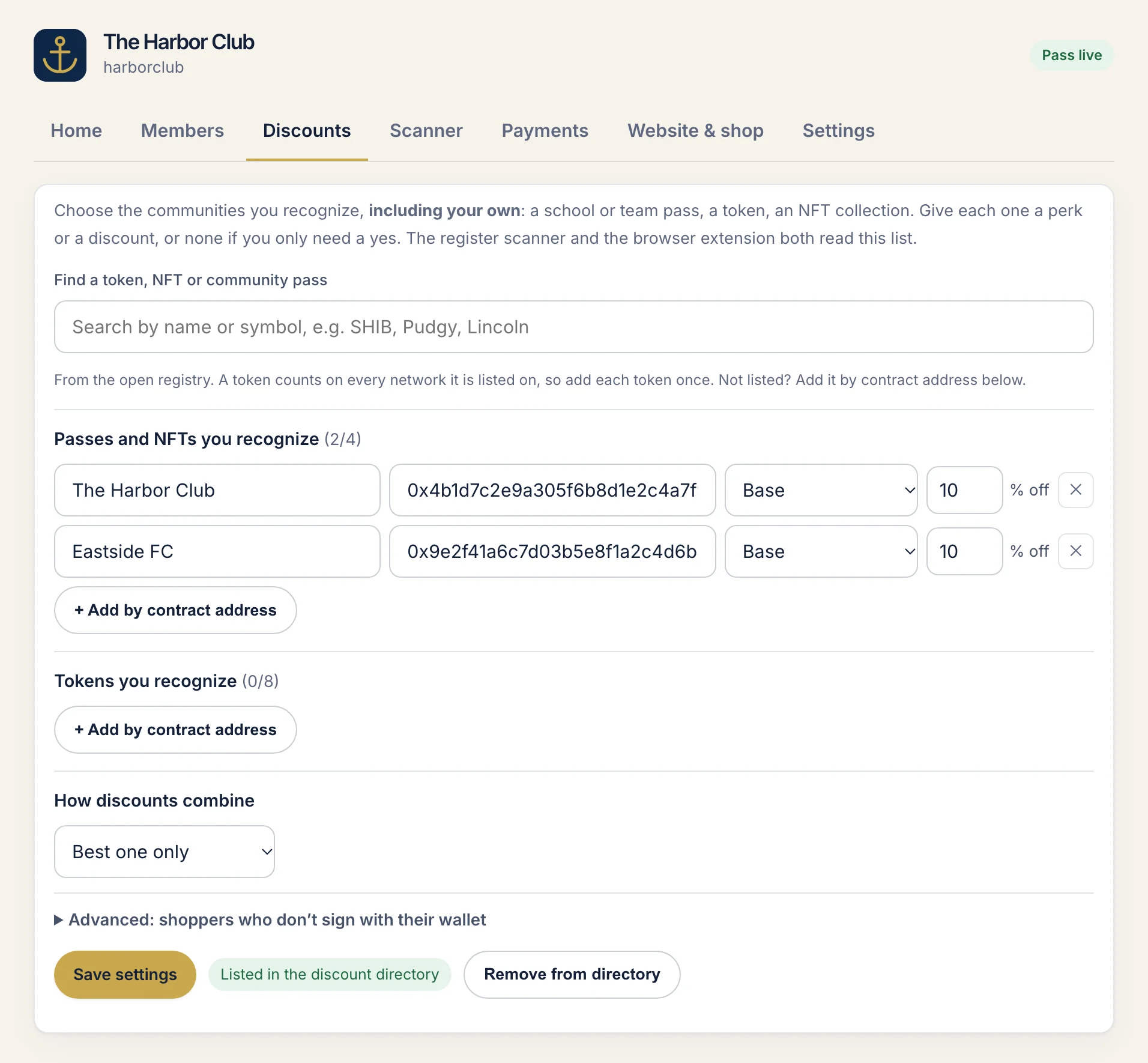Expand Advanced: shoppers who don't sign section
The width and height of the screenshot is (1148, 1063).
point(270,920)
